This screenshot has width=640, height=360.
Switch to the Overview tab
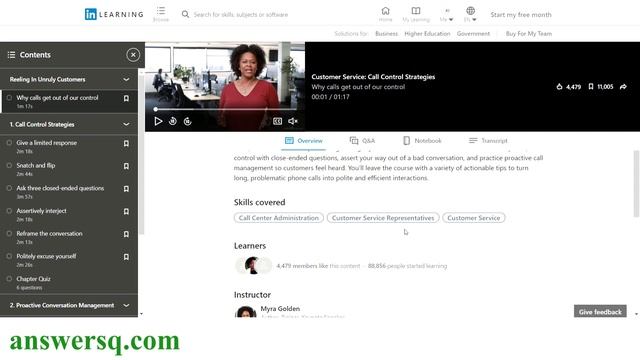304,141
